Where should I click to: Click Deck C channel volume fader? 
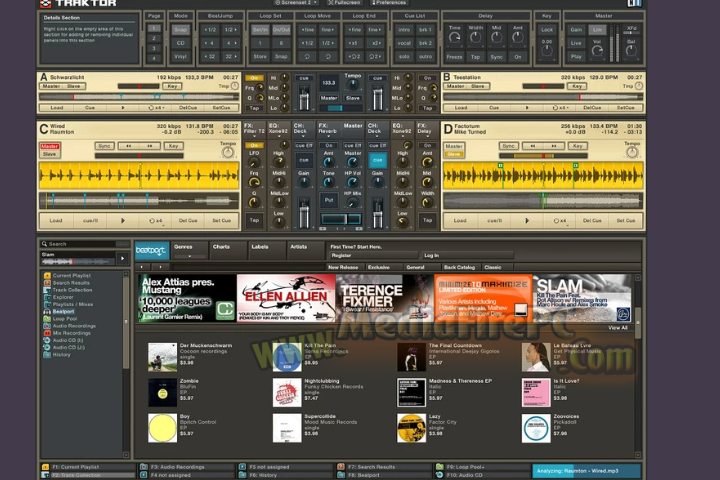(304, 213)
